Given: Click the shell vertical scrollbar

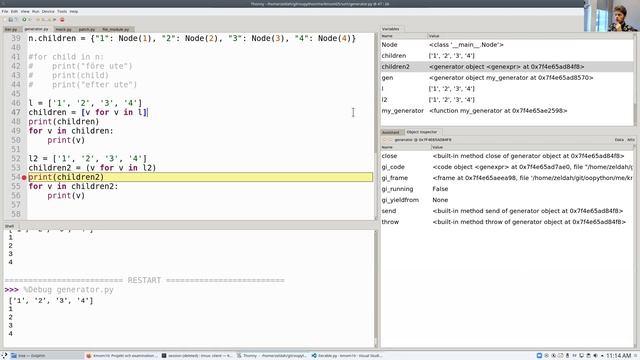Looking at the screenshot, I should 376,288.
